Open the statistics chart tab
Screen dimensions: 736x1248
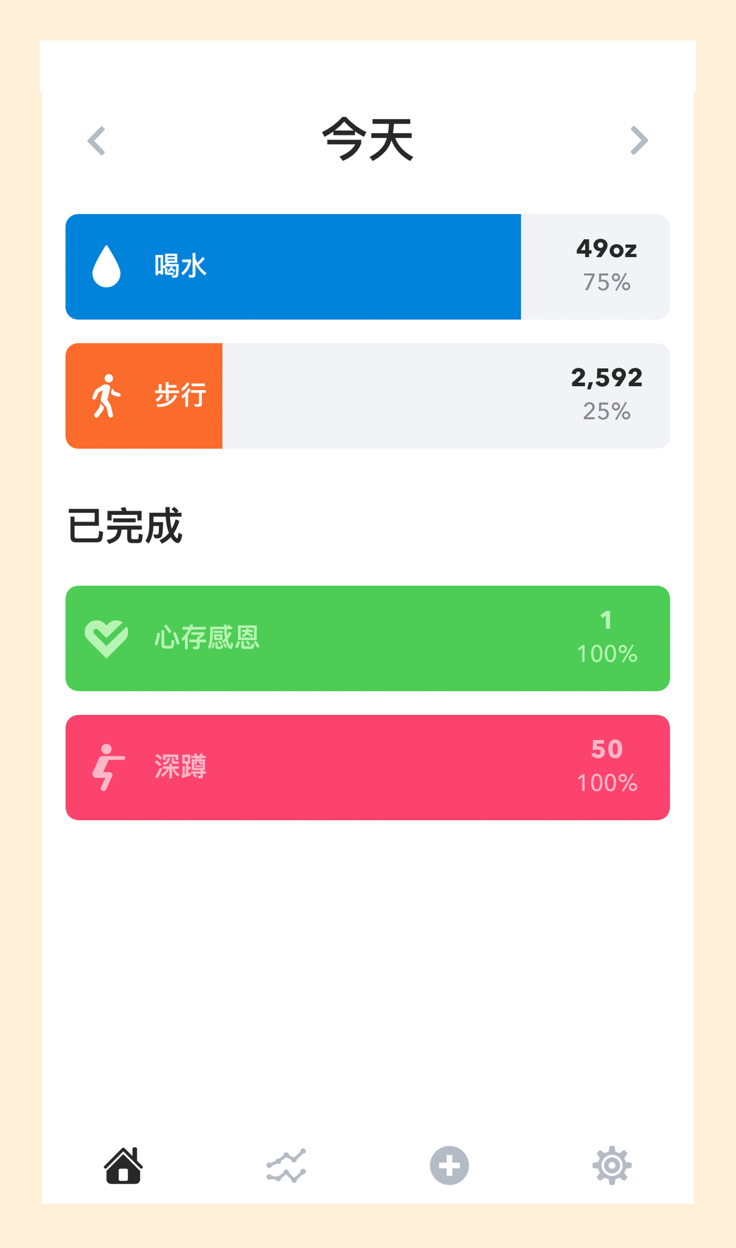[286, 1166]
